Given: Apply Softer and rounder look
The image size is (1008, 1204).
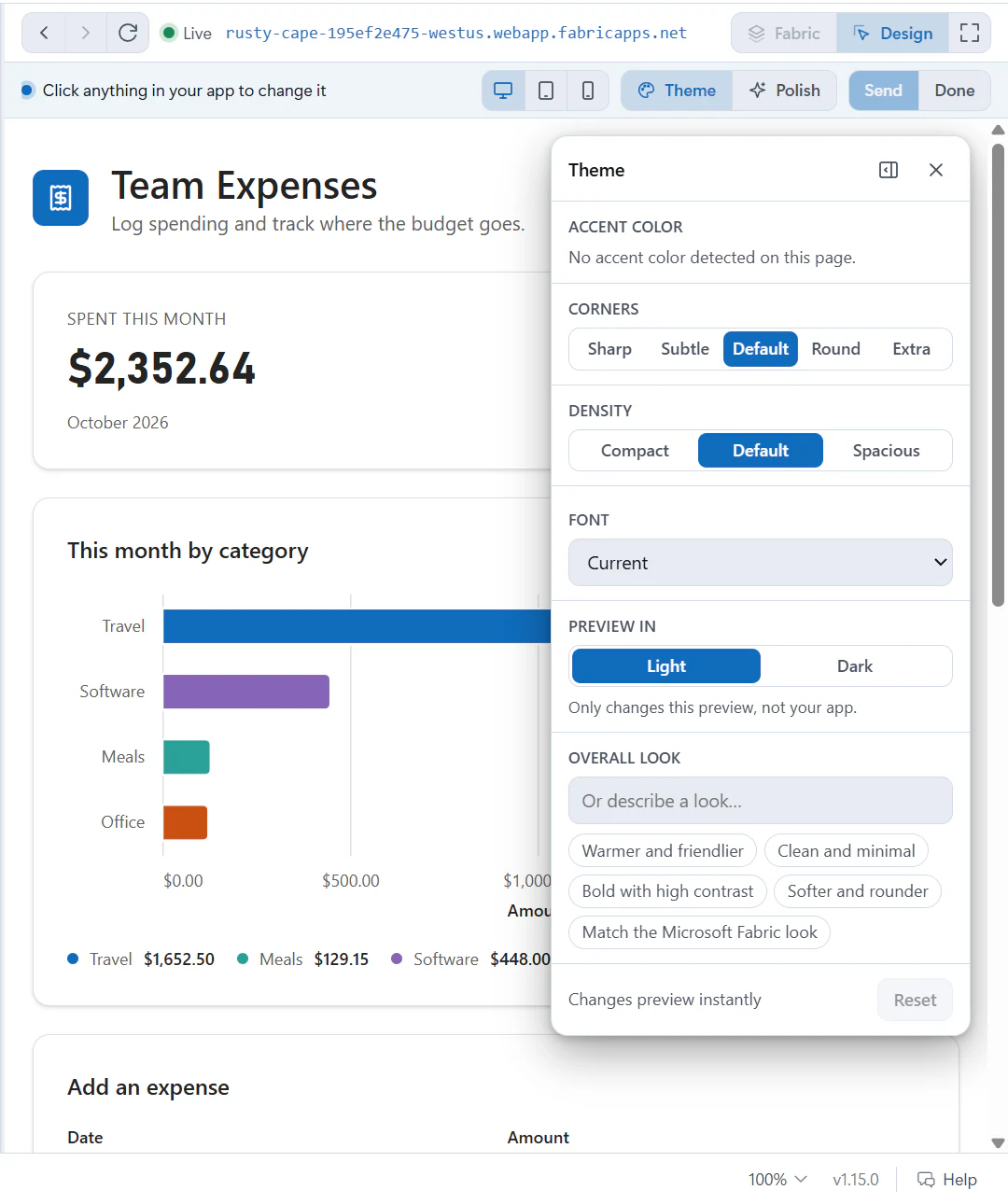Looking at the screenshot, I should (x=858, y=891).
